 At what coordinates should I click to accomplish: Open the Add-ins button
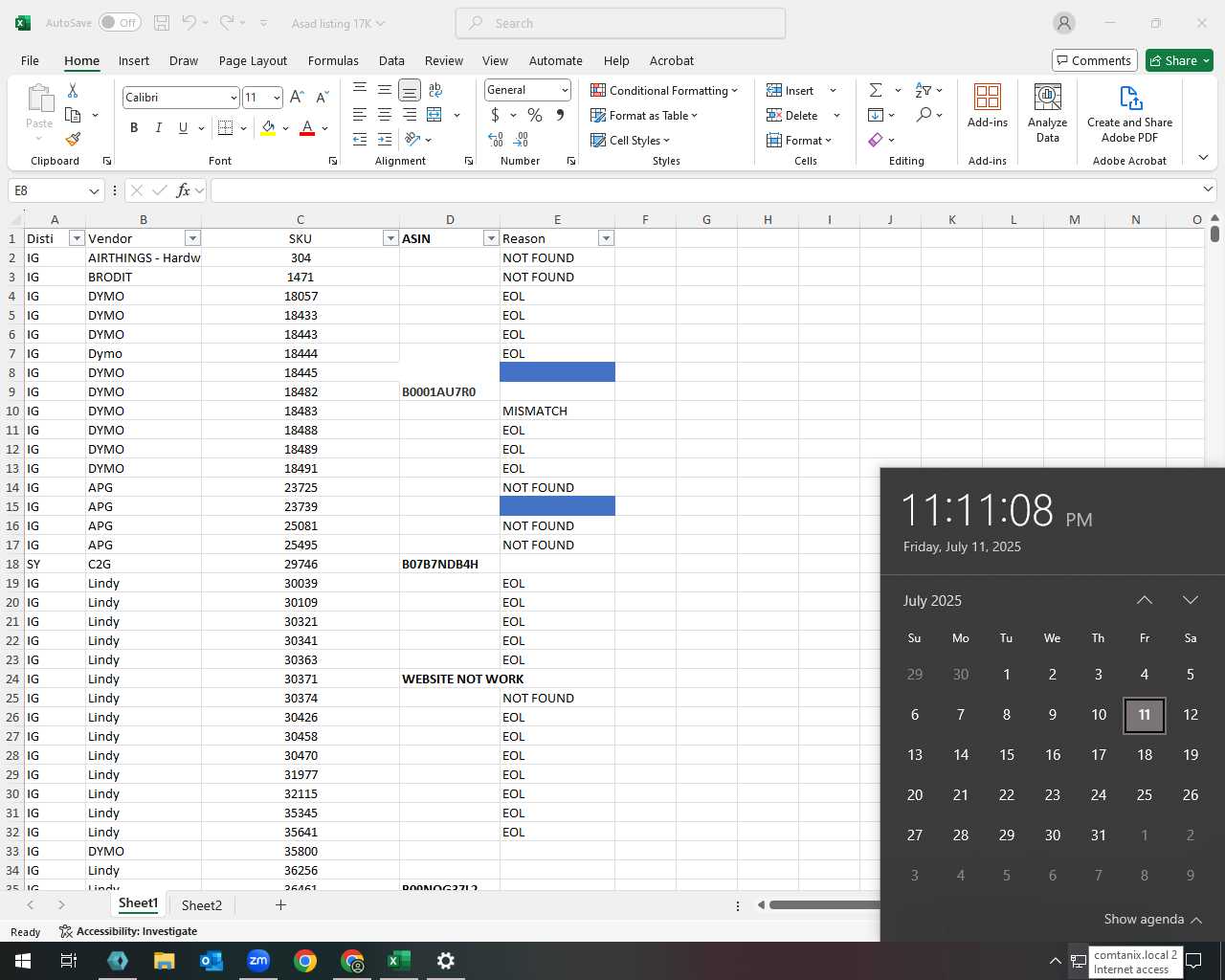click(x=988, y=105)
